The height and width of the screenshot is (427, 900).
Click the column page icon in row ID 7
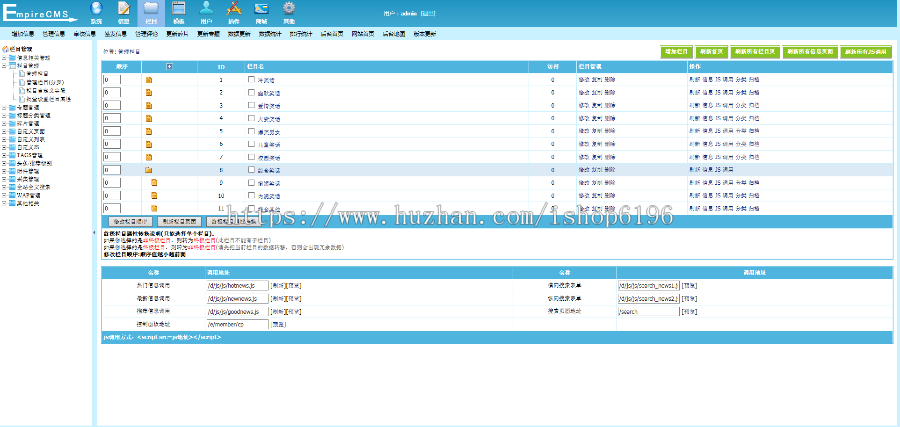[x=149, y=157]
